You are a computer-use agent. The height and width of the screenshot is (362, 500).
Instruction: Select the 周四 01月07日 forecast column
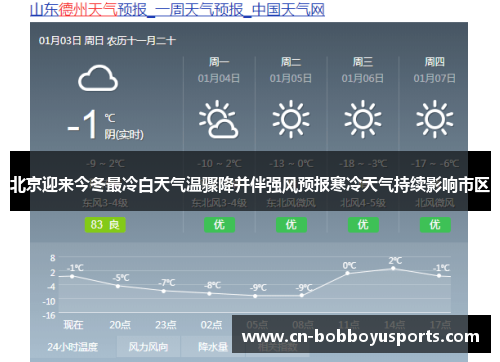(434, 145)
